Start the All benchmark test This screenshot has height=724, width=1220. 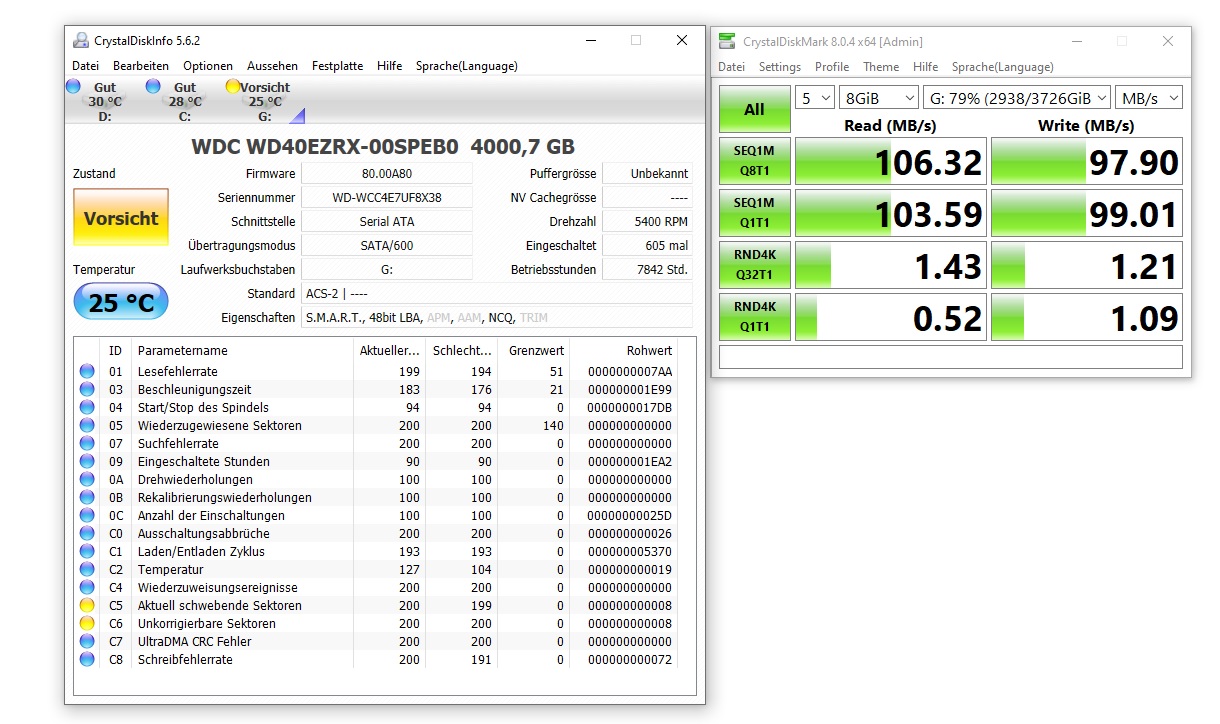point(754,107)
